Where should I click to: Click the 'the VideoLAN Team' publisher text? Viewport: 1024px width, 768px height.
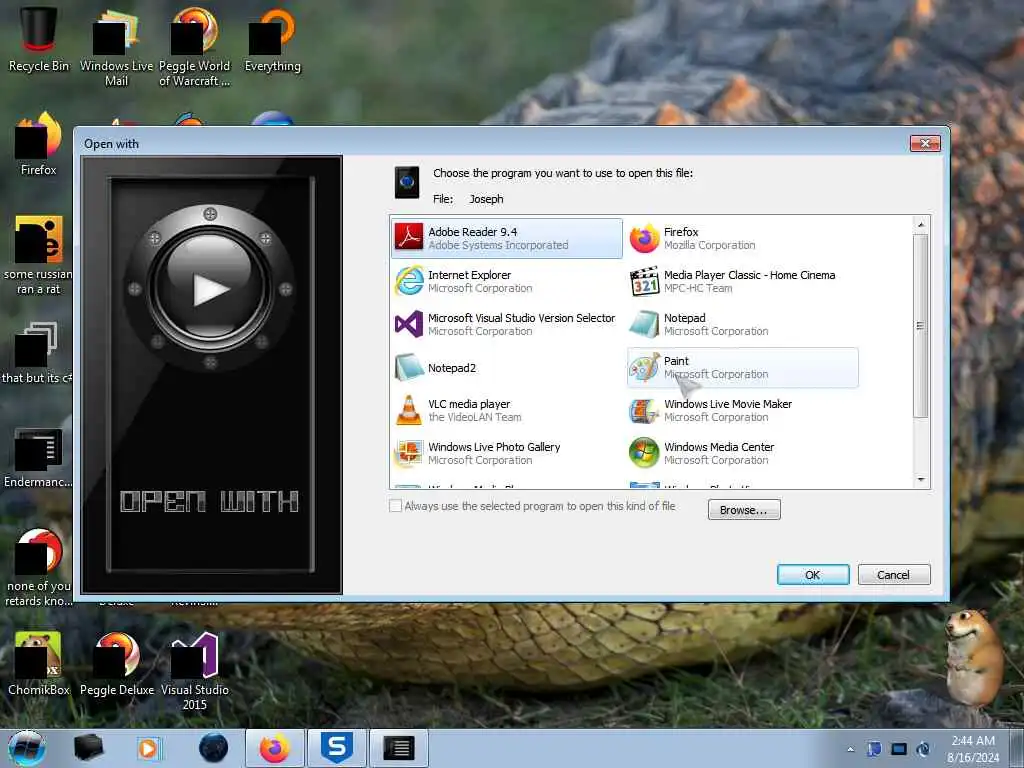click(475, 417)
